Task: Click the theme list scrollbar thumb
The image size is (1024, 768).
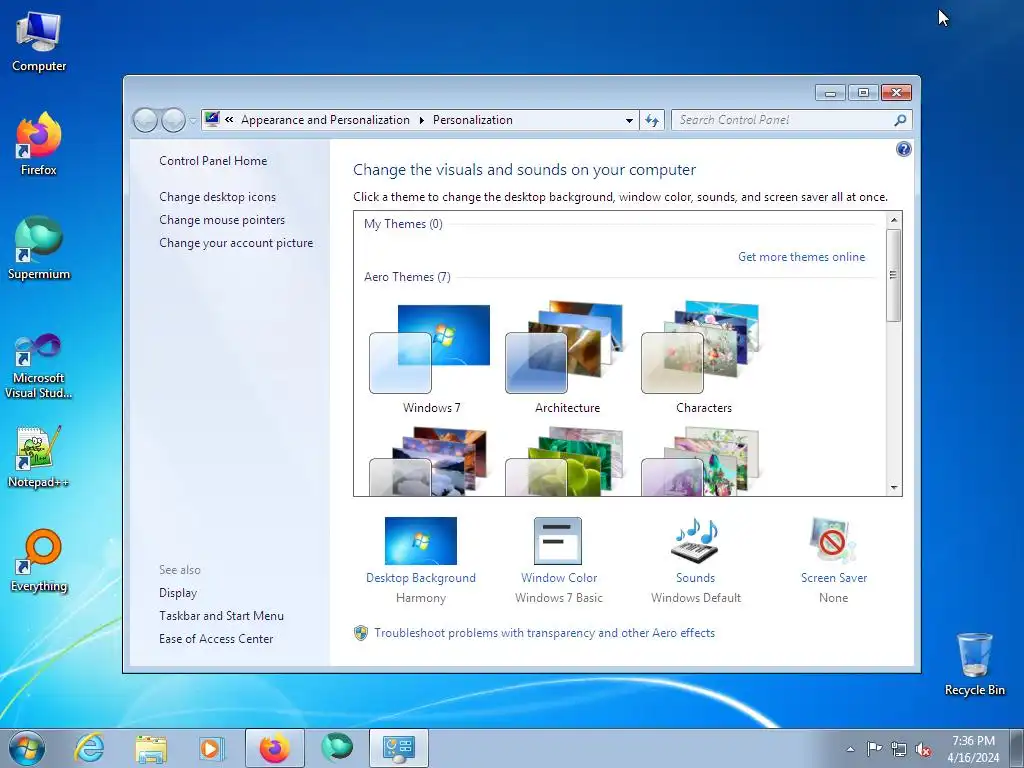Action: (893, 275)
